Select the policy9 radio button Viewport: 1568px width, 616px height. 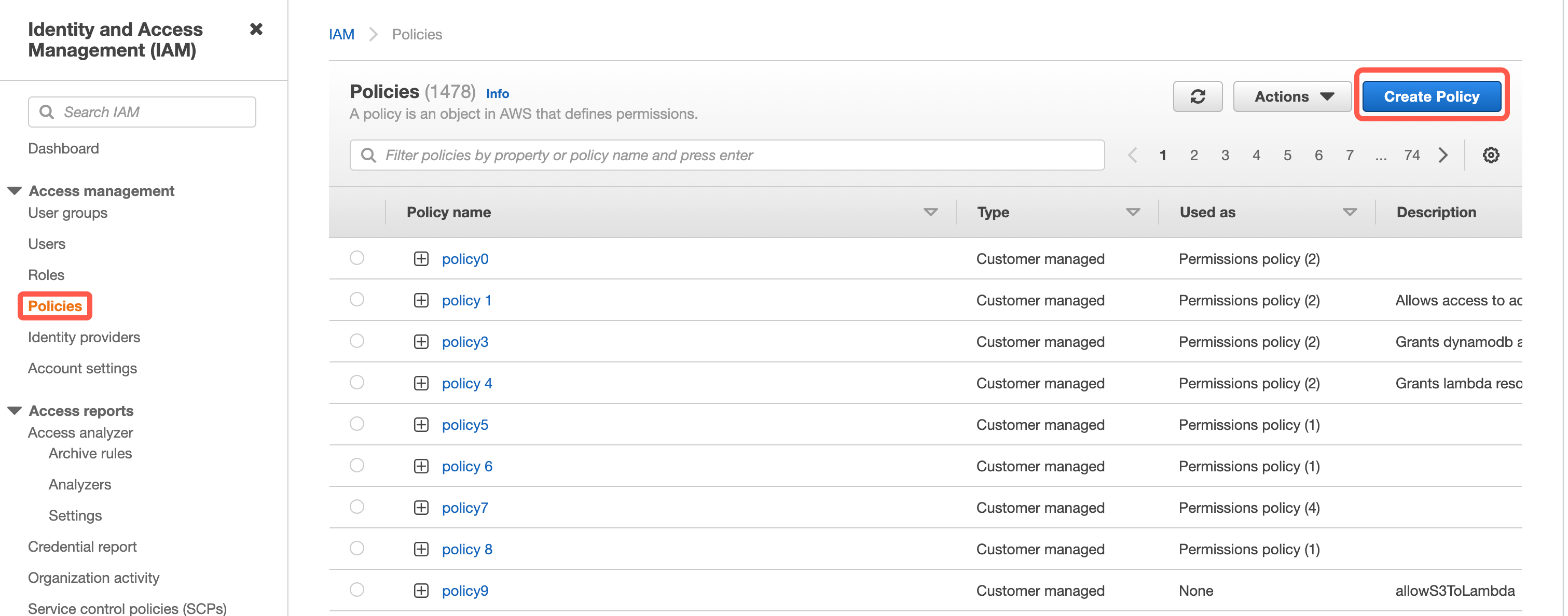[x=356, y=589]
